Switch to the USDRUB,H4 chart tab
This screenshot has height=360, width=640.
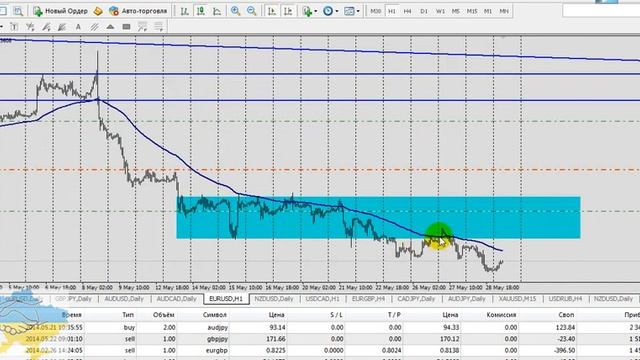click(x=565, y=299)
